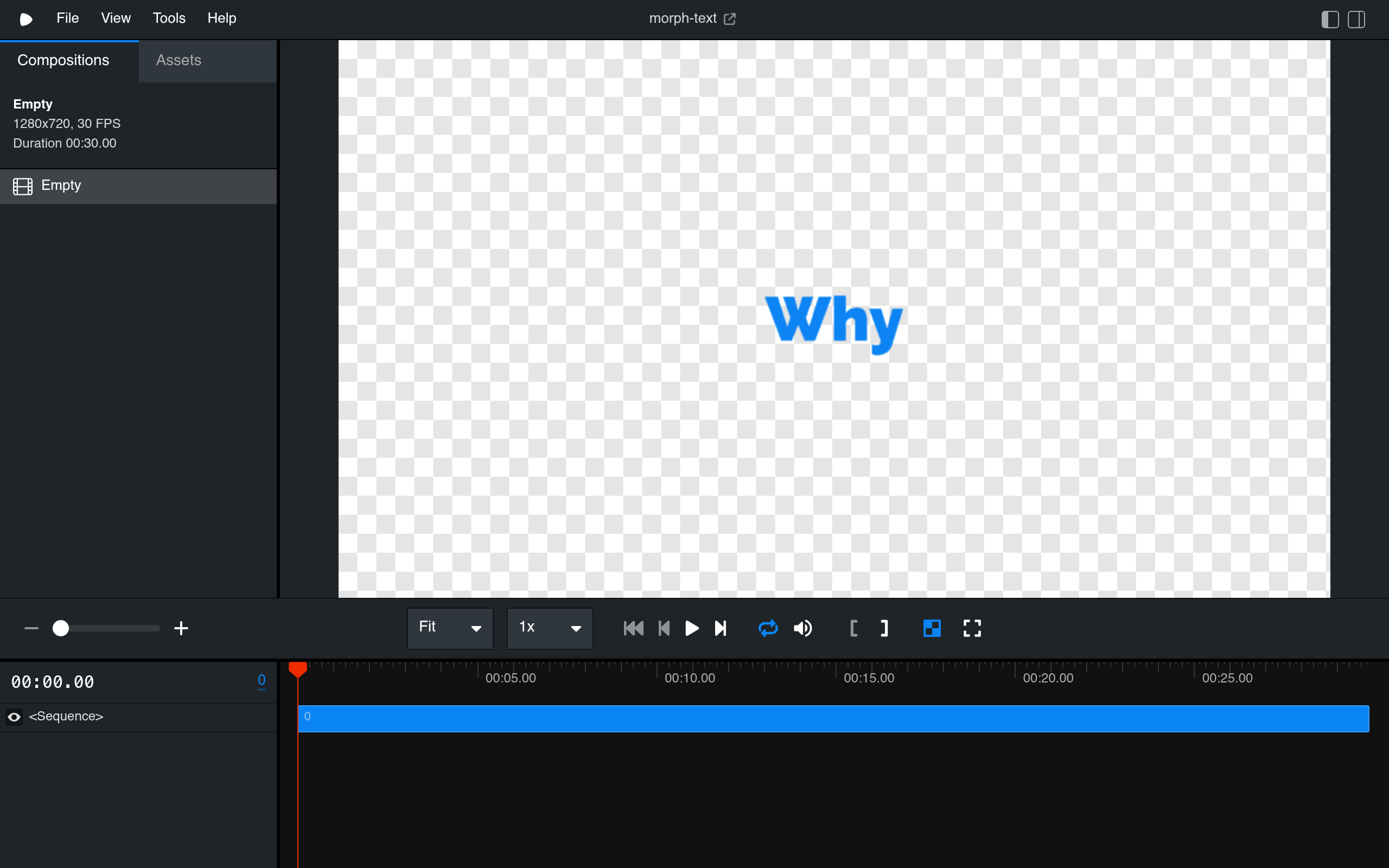The width and height of the screenshot is (1389, 868).
Task: Zoom out timeline with minus icon
Action: pos(31,628)
